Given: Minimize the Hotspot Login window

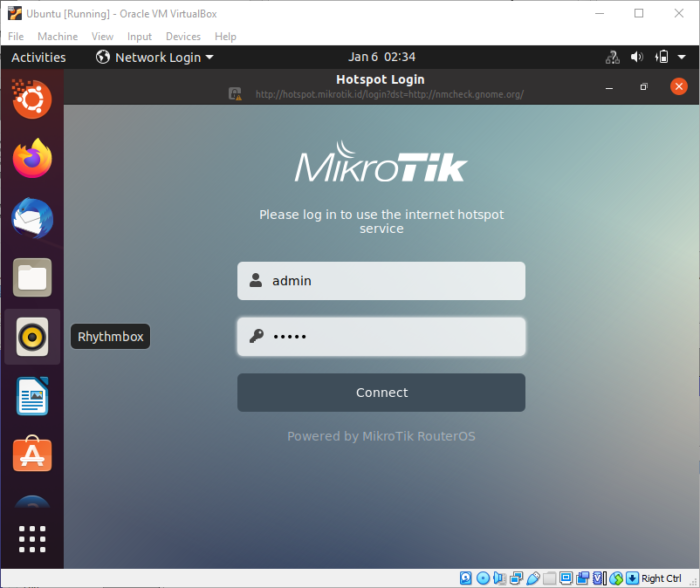Looking at the screenshot, I should [609, 87].
